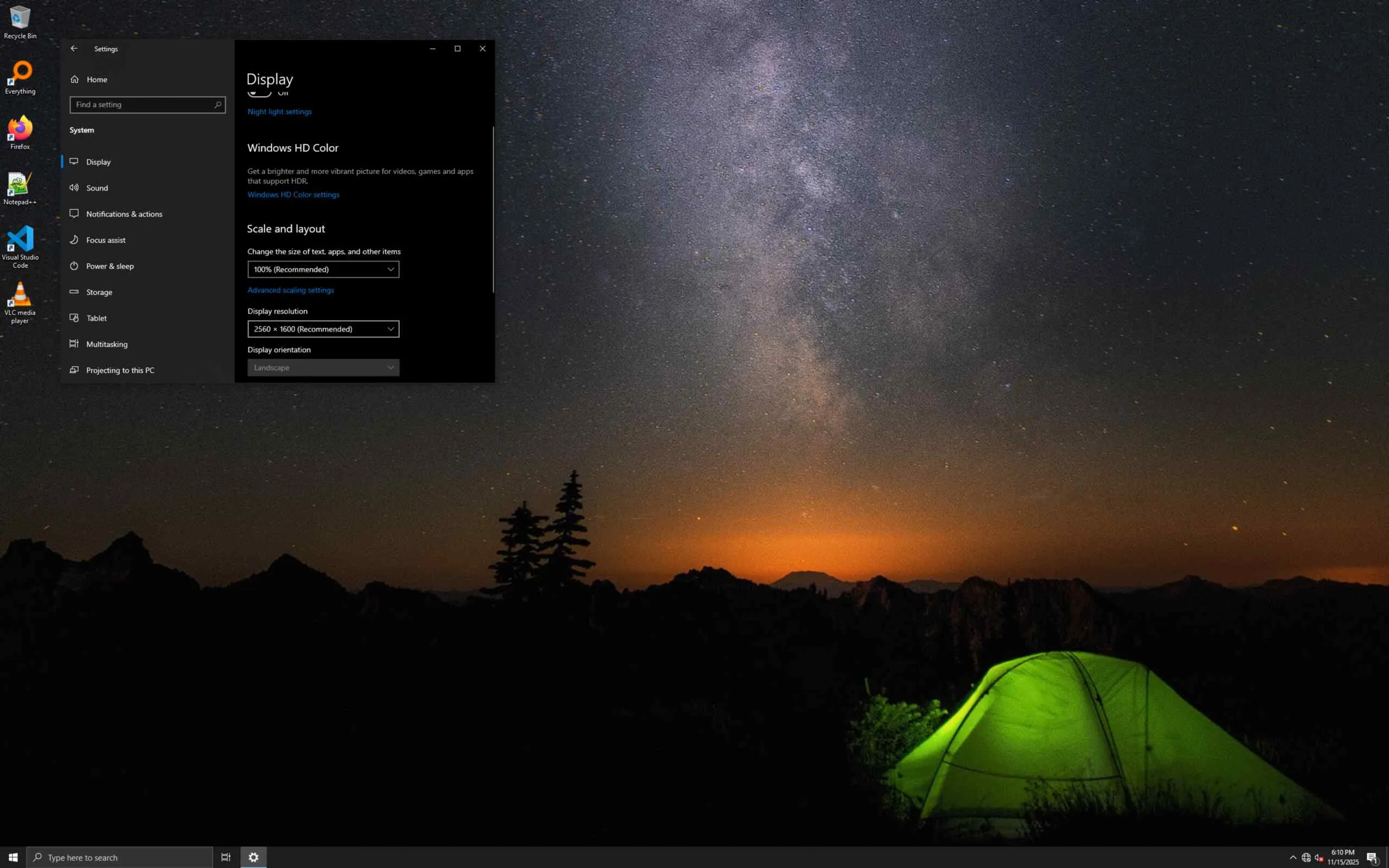Image resolution: width=1389 pixels, height=868 pixels.
Task: Open Night light settings link
Action: [x=279, y=111]
